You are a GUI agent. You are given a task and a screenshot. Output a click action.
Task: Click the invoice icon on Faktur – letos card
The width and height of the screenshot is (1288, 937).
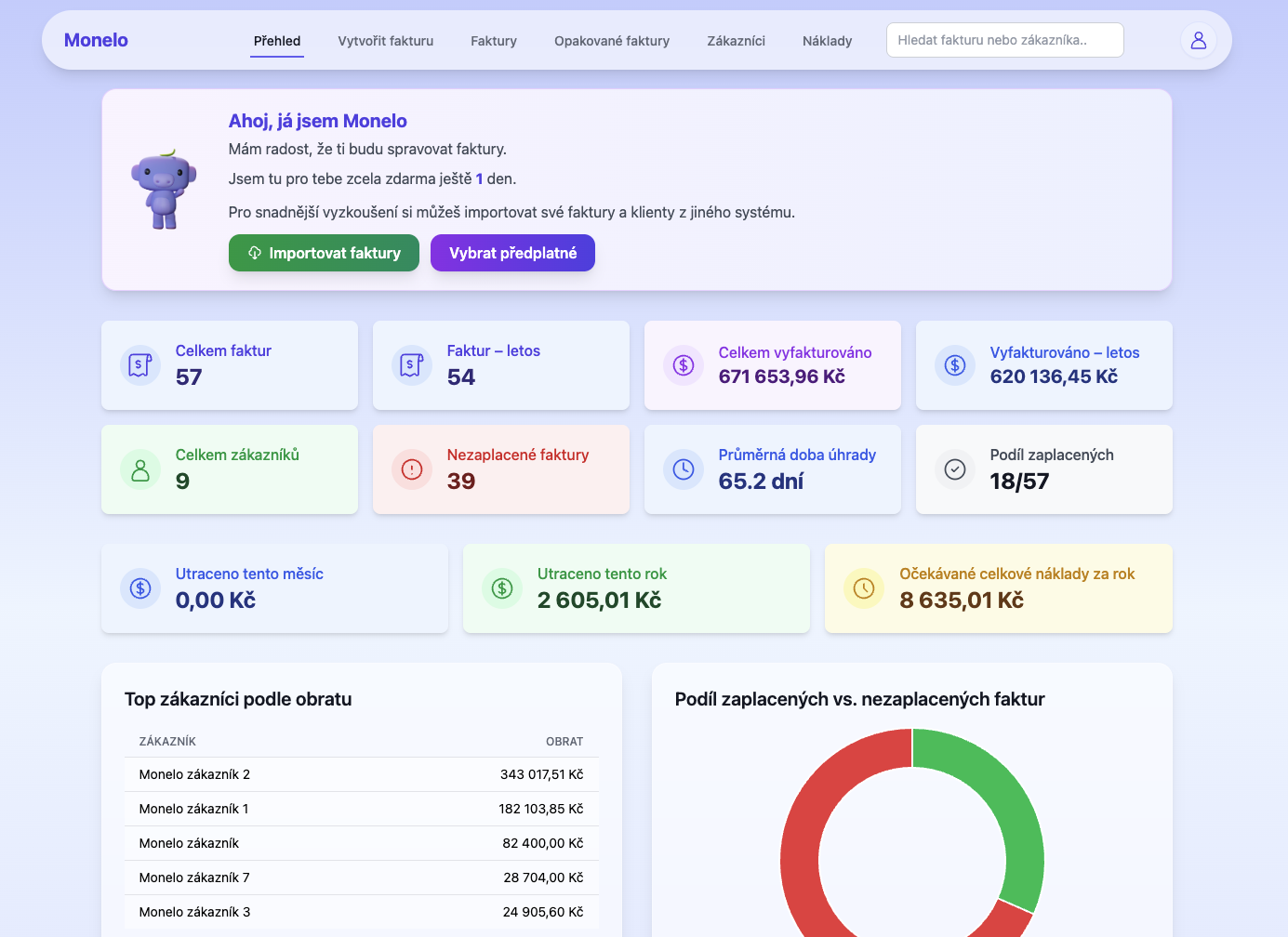[412, 365]
